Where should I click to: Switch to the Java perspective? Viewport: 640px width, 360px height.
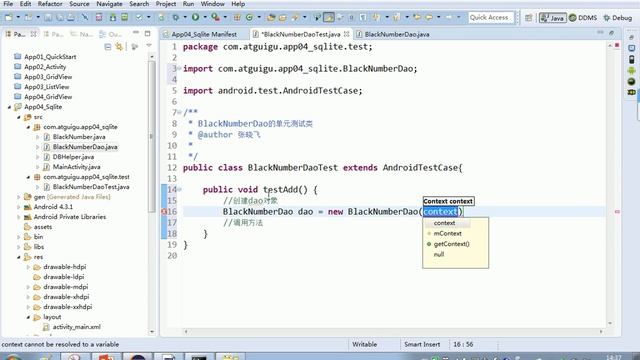552,18
